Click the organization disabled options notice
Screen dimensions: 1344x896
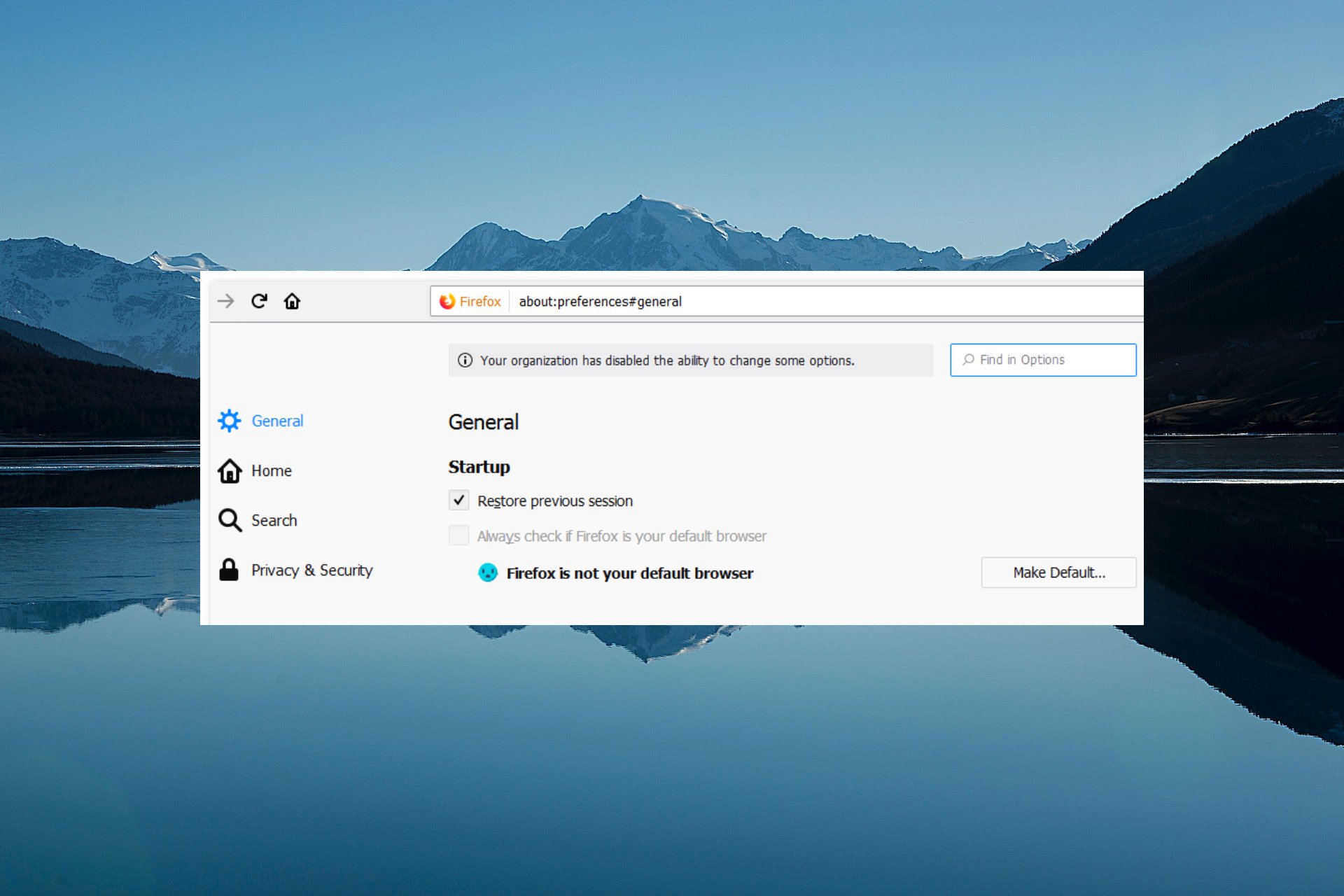click(x=691, y=360)
